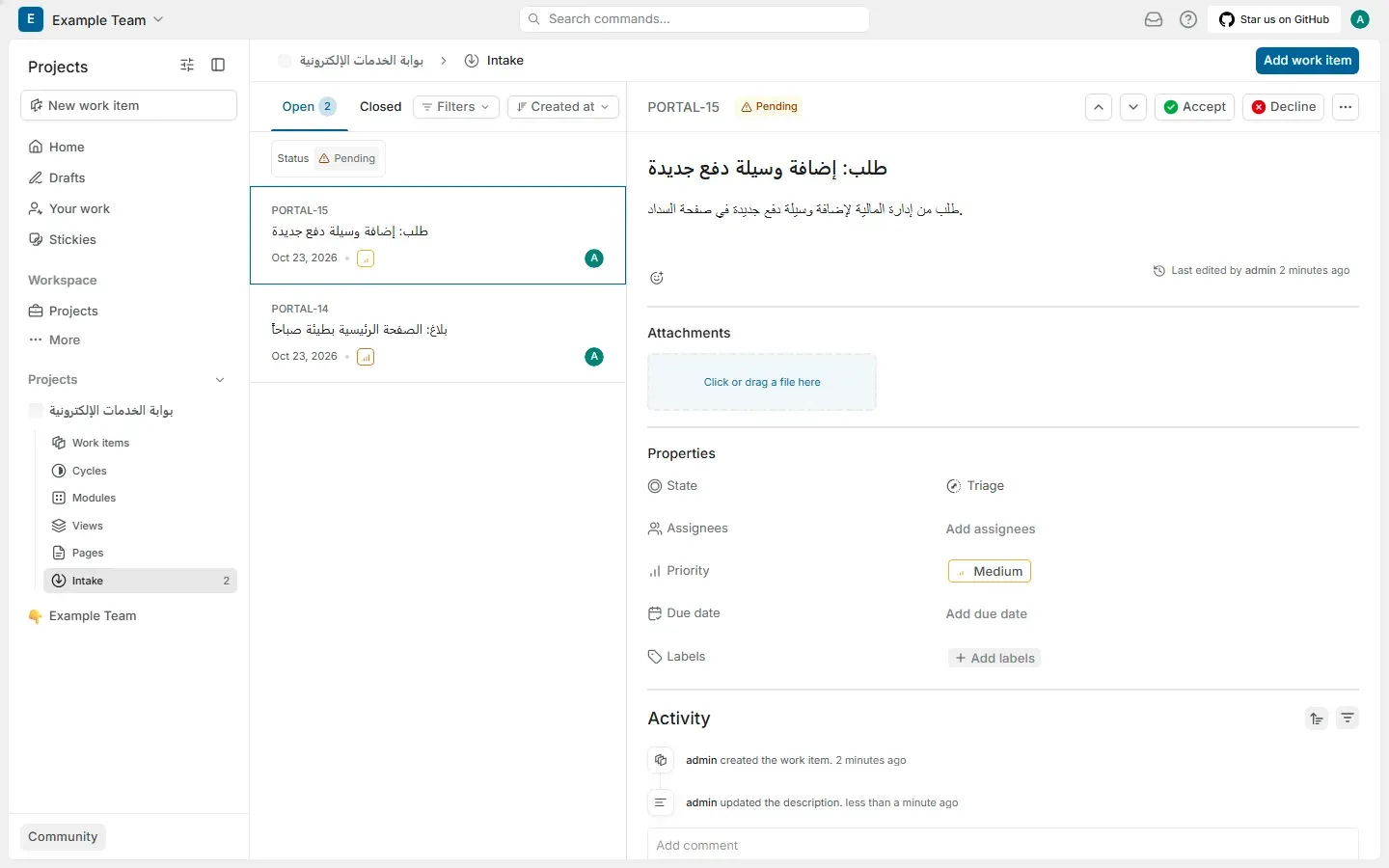
Task: Click the Add comment box
Action: 1003,845
